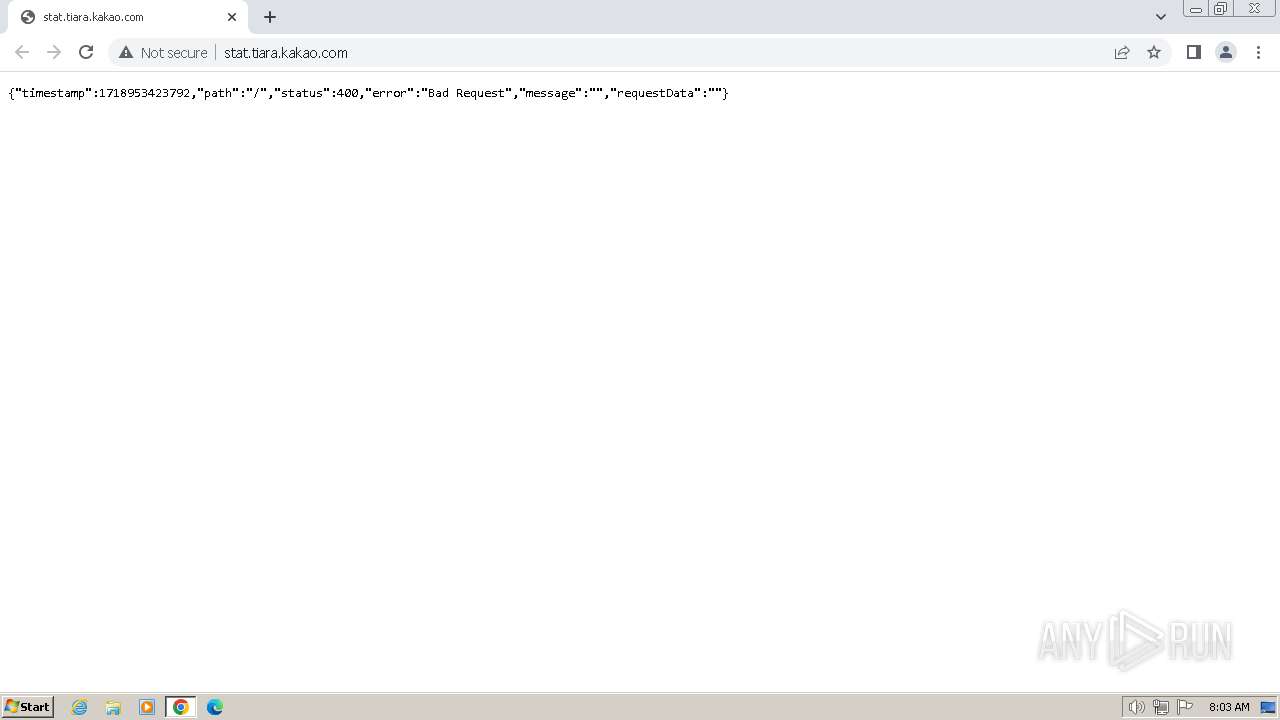Share this page icon

click(x=1122, y=52)
